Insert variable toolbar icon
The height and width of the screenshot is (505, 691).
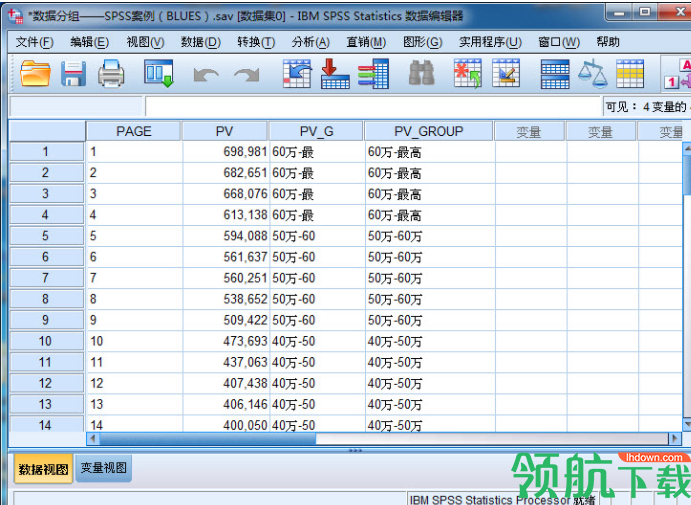[x=506, y=74]
